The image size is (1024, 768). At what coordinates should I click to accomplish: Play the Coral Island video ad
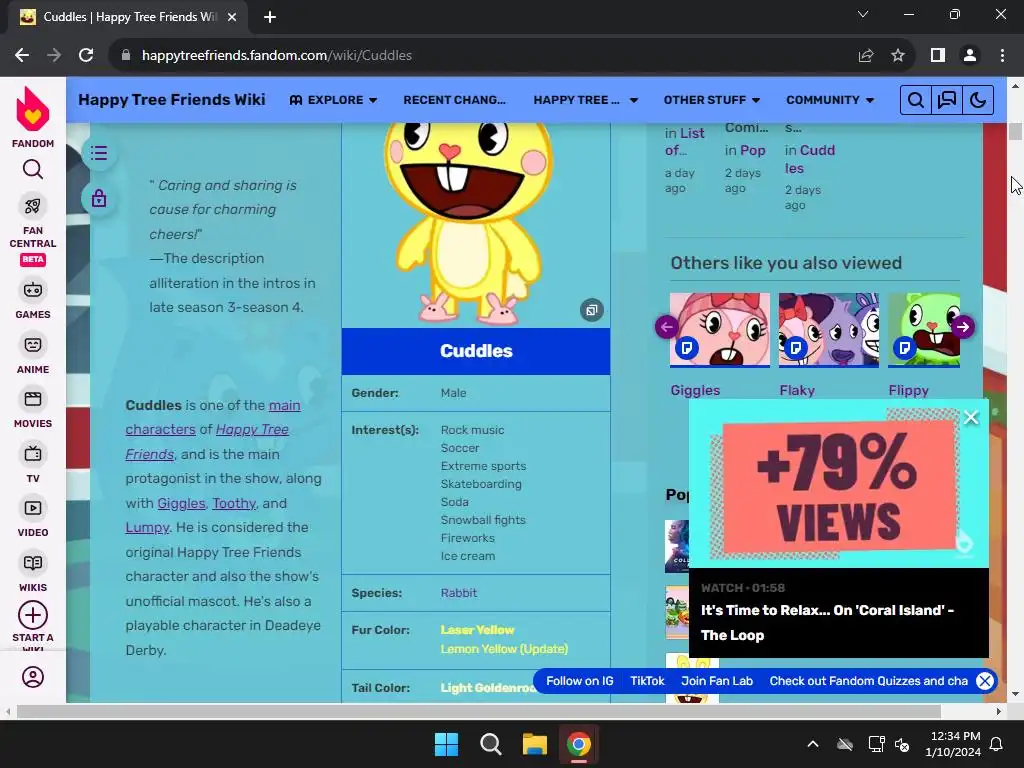[839, 484]
